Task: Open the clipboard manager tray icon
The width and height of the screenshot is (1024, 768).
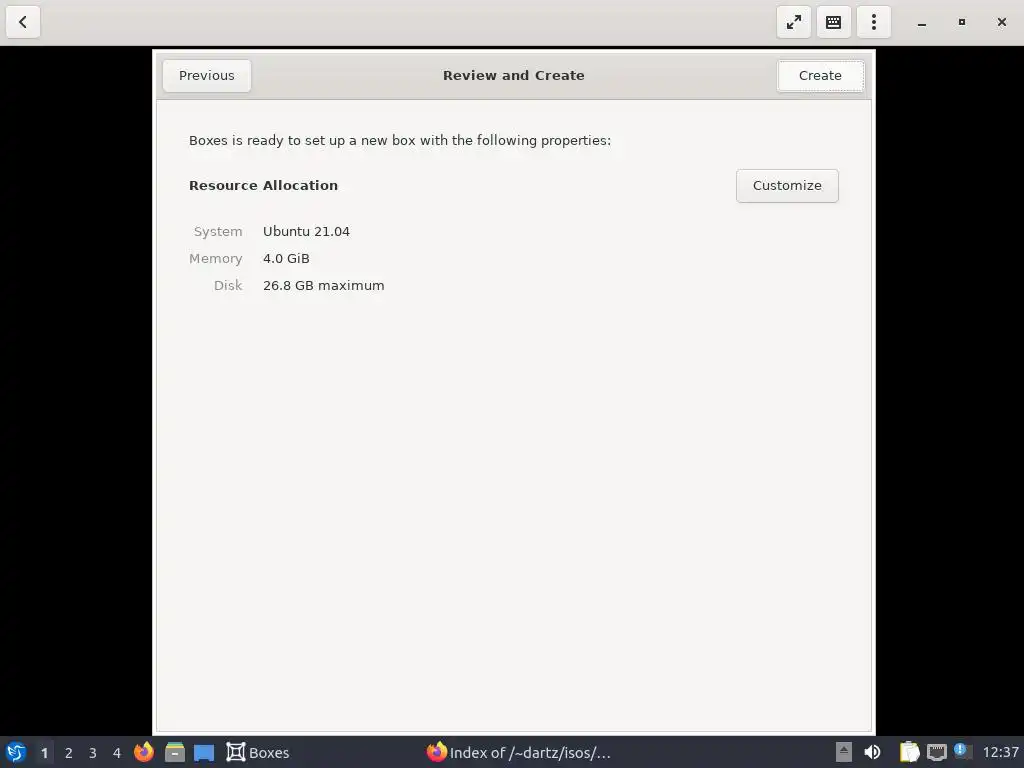Action: pos(908,752)
